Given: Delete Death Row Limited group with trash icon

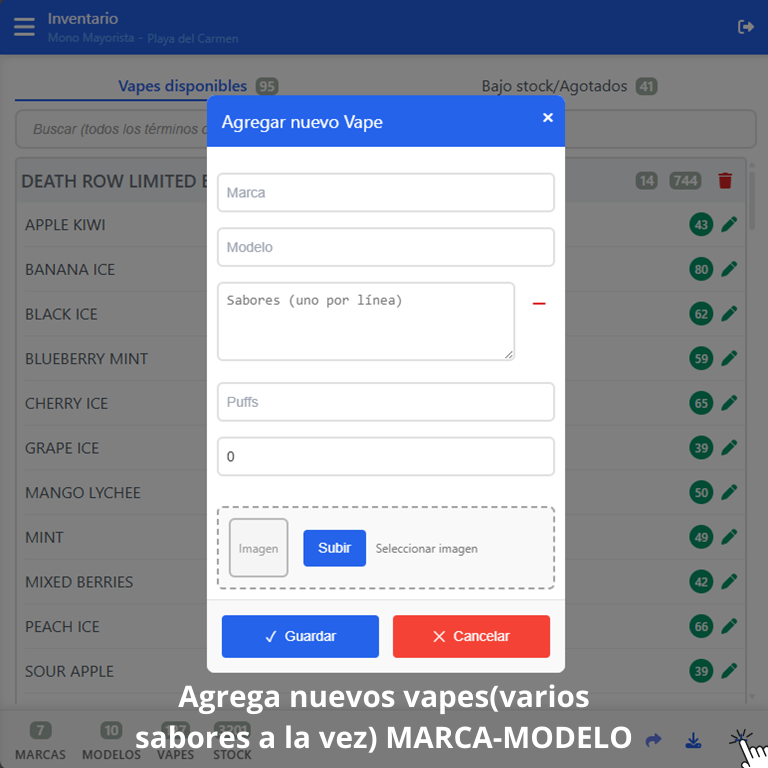Looking at the screenshot, I should pos(725,181).
